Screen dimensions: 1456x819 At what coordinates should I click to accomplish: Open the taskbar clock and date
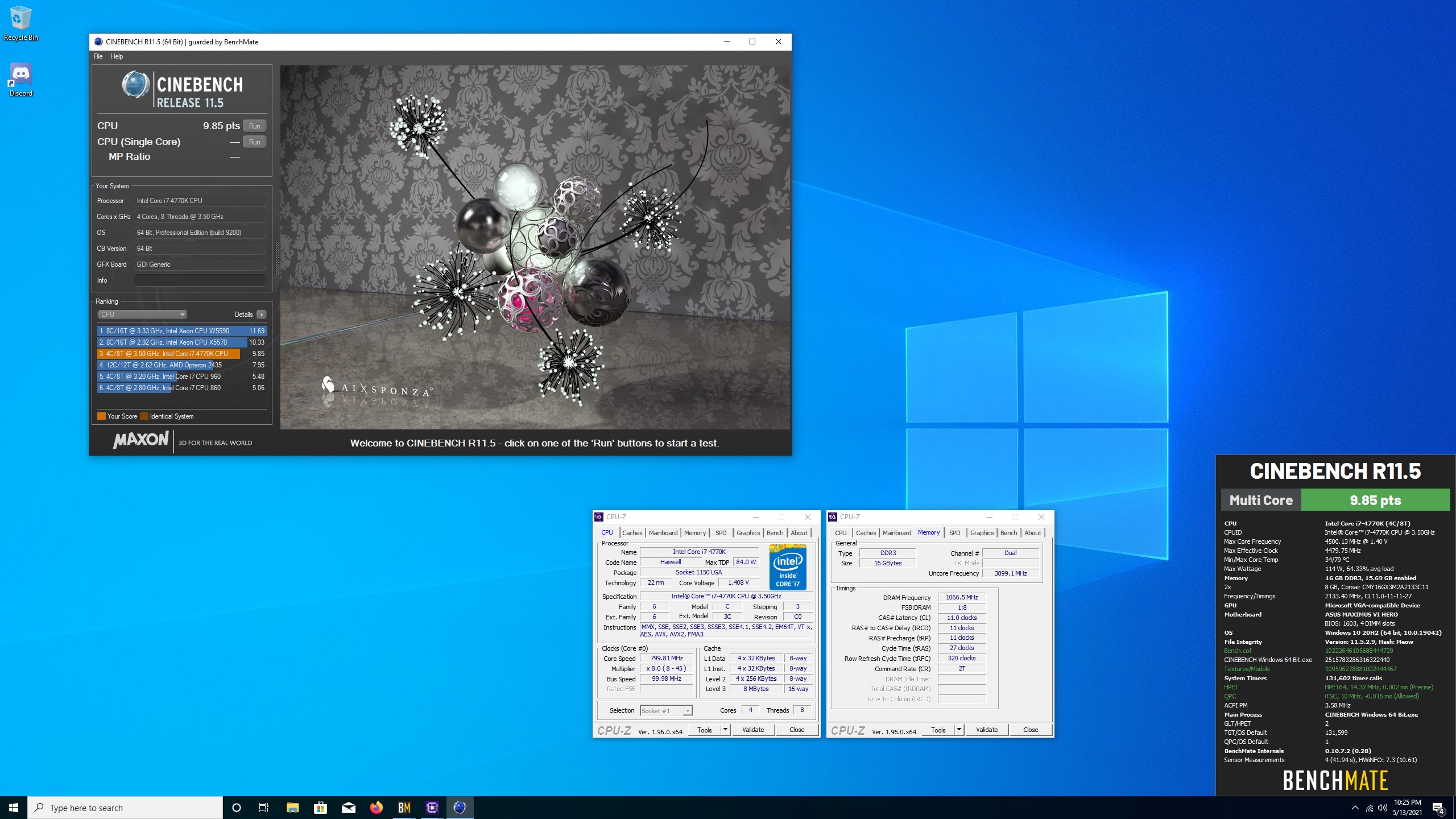[x=1407, y=808]
